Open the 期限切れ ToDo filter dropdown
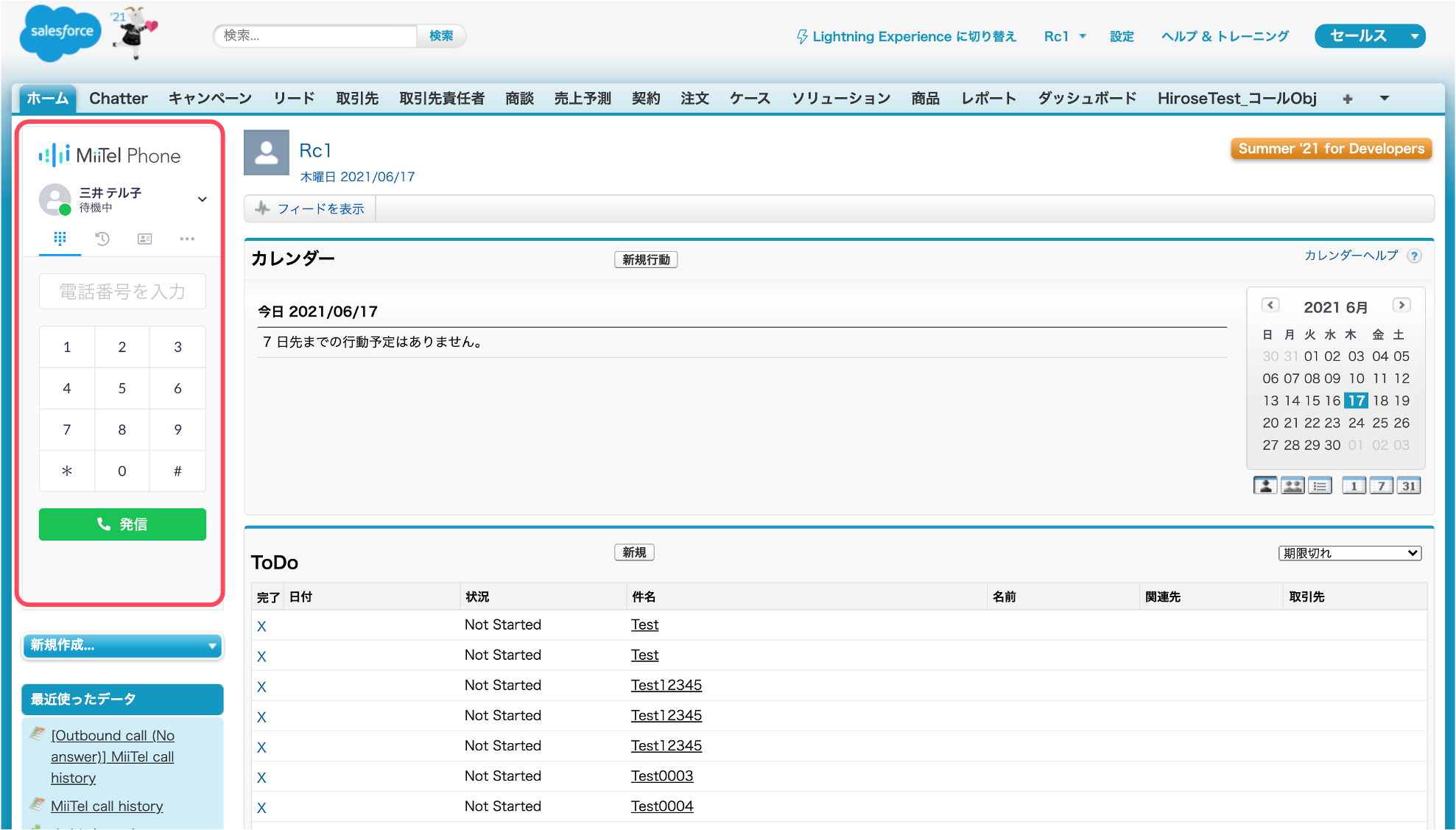This screenshot has width=1456, height=830. coord(1349,553)
